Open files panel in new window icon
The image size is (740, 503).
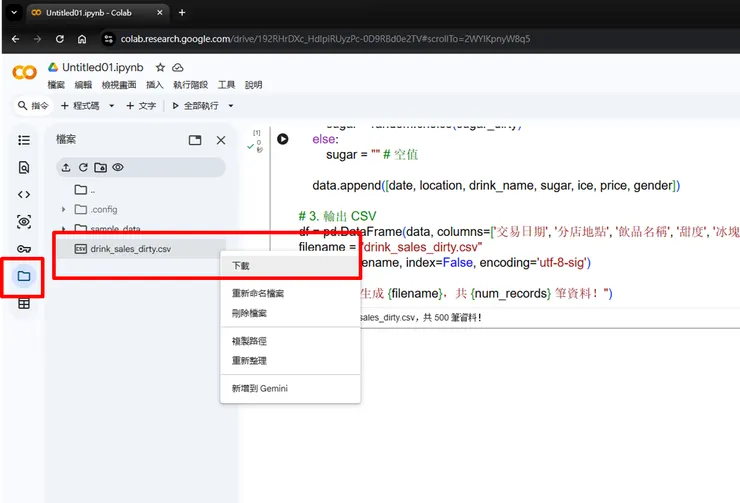pos(195,140)
